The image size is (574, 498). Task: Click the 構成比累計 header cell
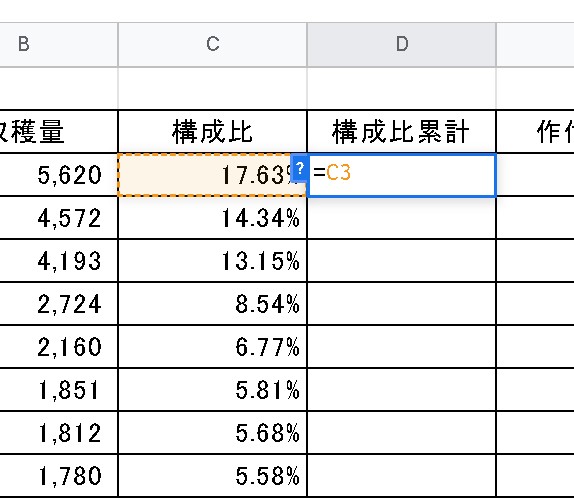point(402,131)
